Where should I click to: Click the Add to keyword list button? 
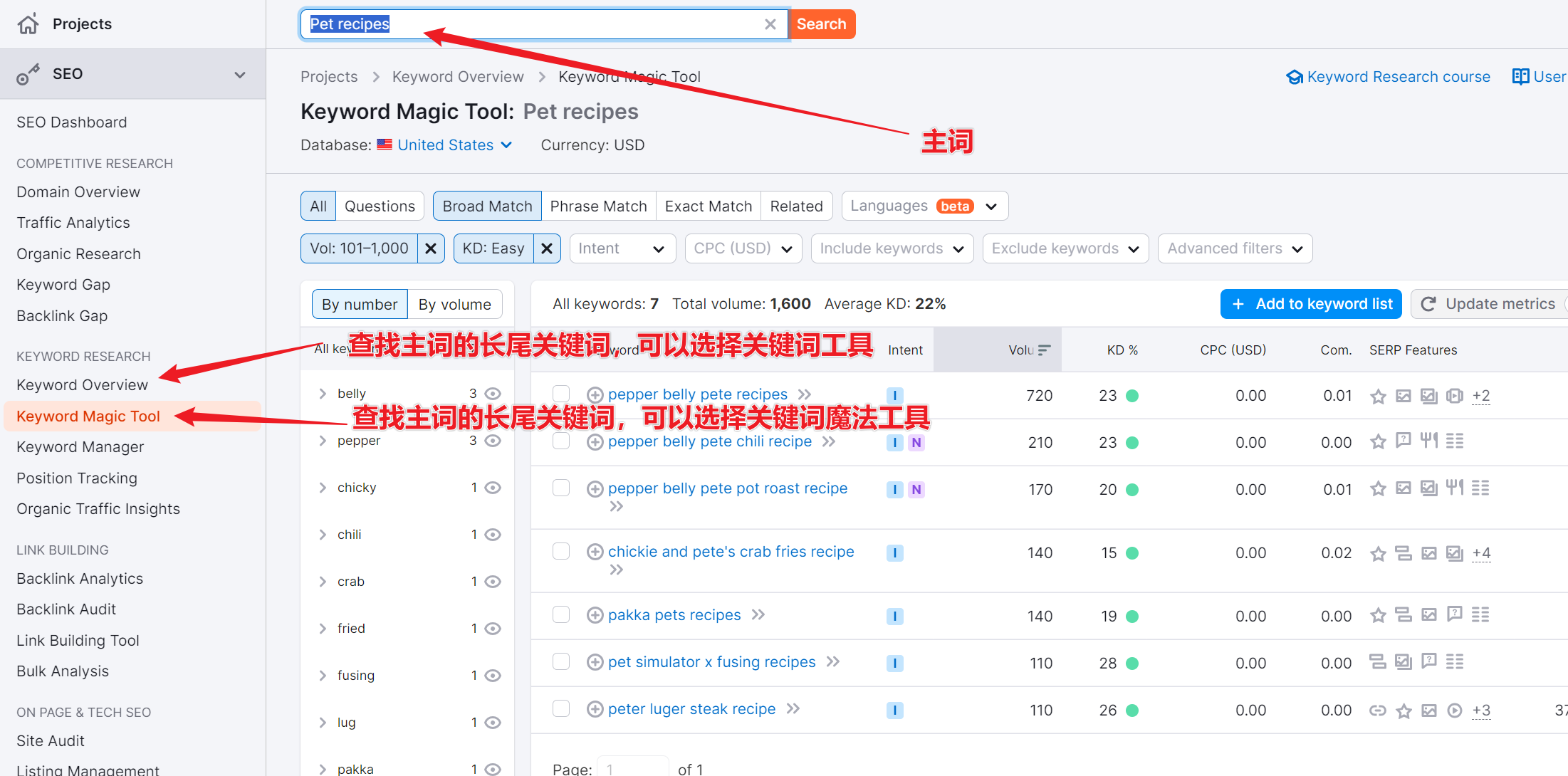[1310, 303]
